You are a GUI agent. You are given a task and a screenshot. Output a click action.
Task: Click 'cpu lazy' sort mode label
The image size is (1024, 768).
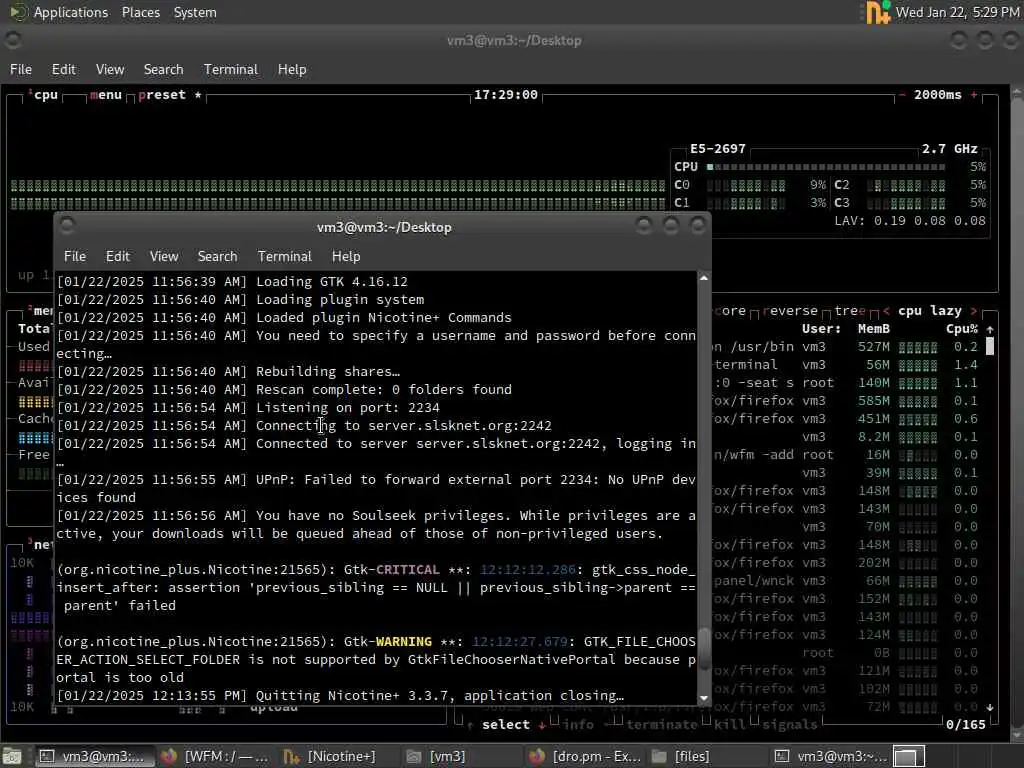pos(929,311)
